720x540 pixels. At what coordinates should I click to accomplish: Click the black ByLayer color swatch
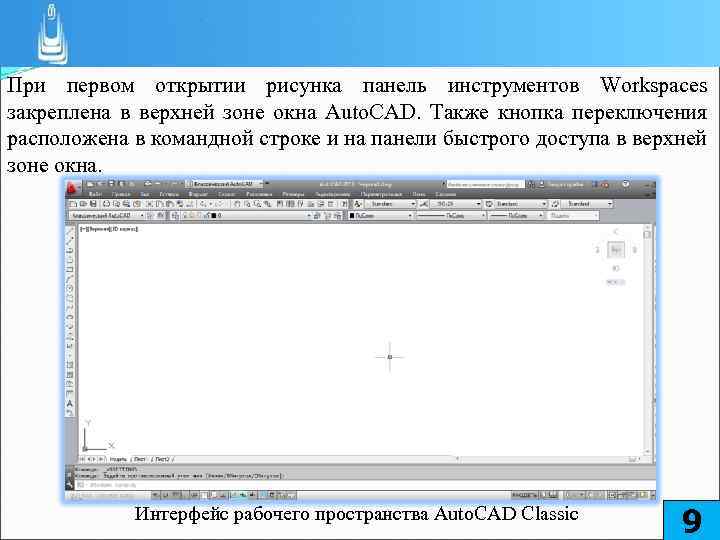352,215
